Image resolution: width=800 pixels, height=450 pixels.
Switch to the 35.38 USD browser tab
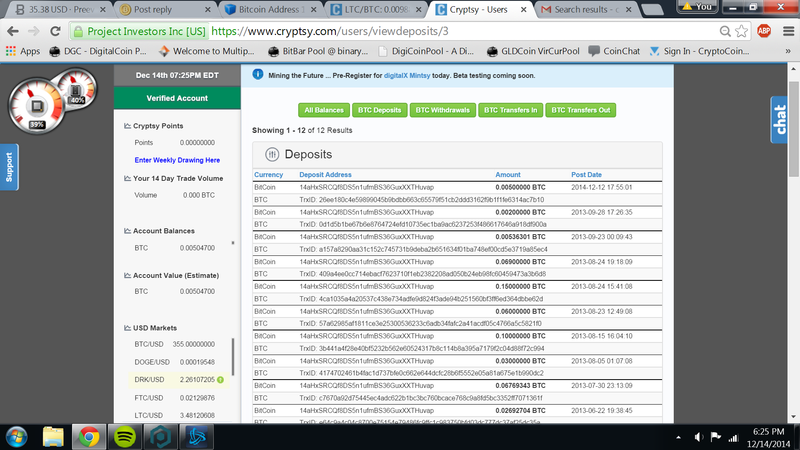pos(59,9)
